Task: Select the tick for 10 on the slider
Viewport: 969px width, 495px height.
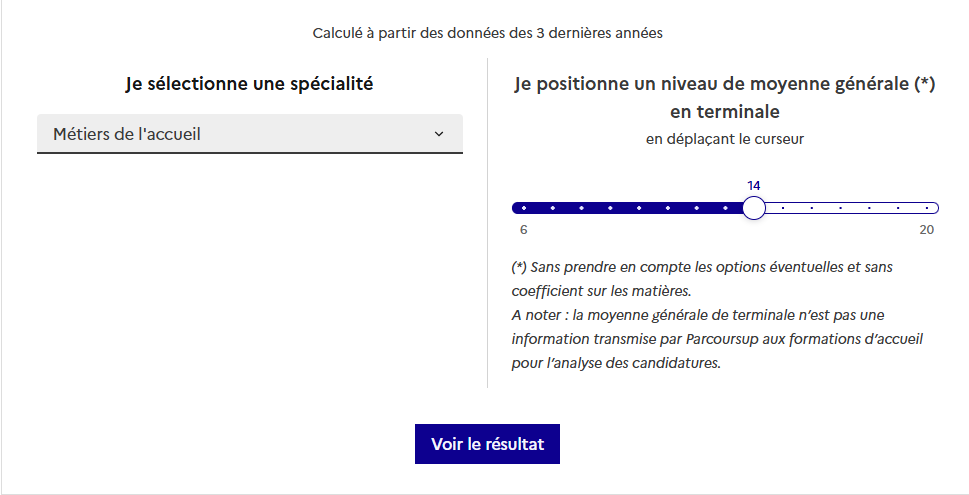Action: click(x=639, y=208)
